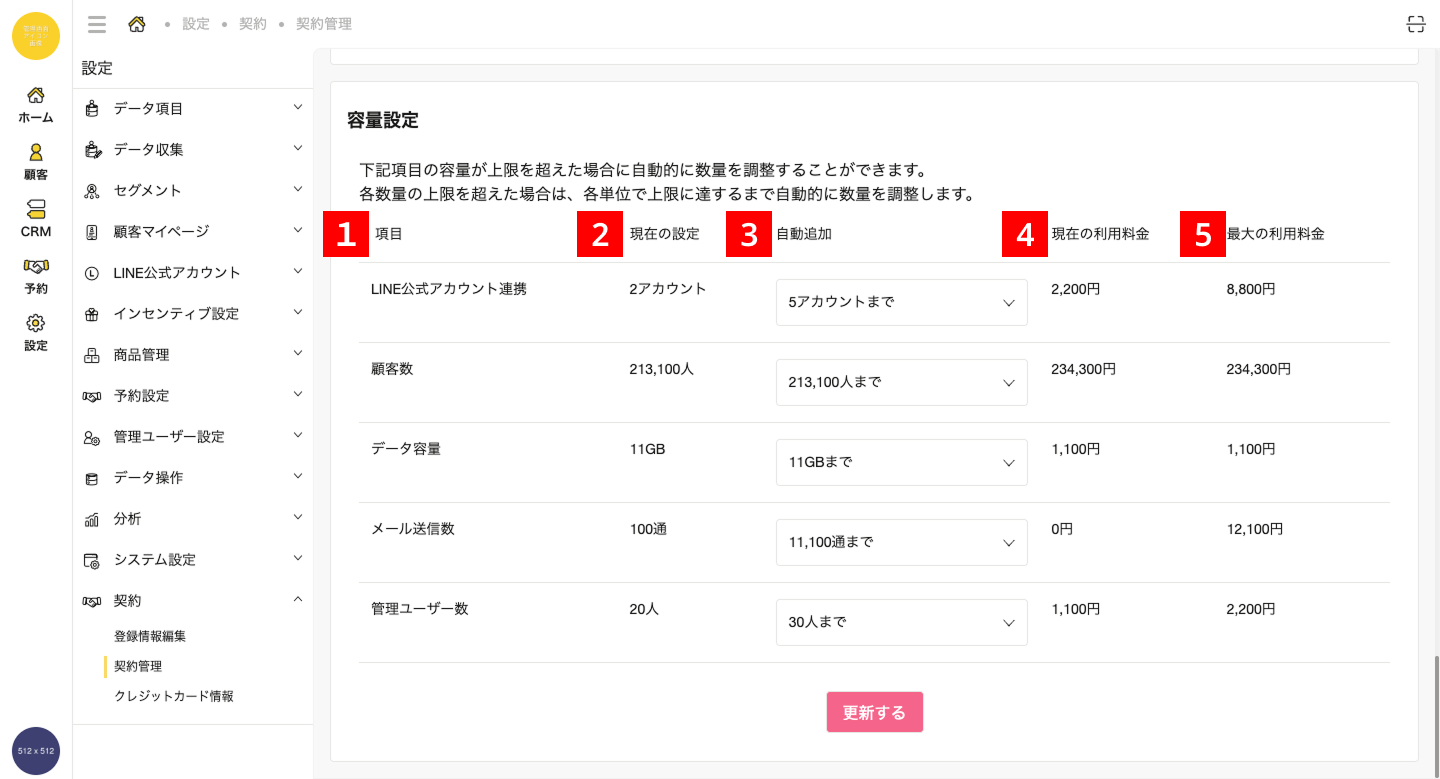Open the メール送信数 auto-add dropdown
1440x779 pixels.
(901, 542)
